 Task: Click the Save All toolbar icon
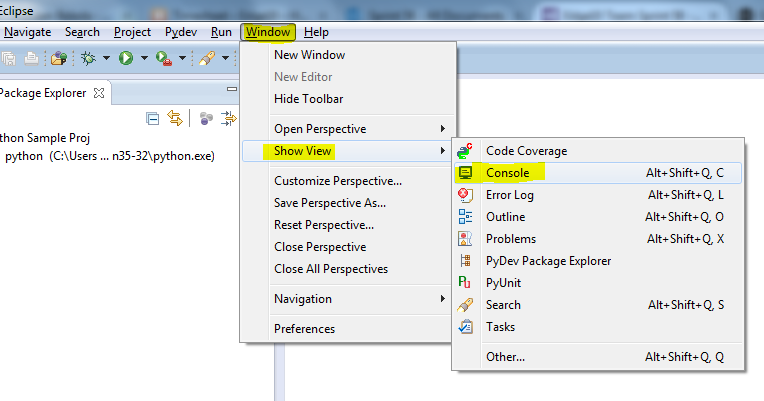(x=9, y=58)
